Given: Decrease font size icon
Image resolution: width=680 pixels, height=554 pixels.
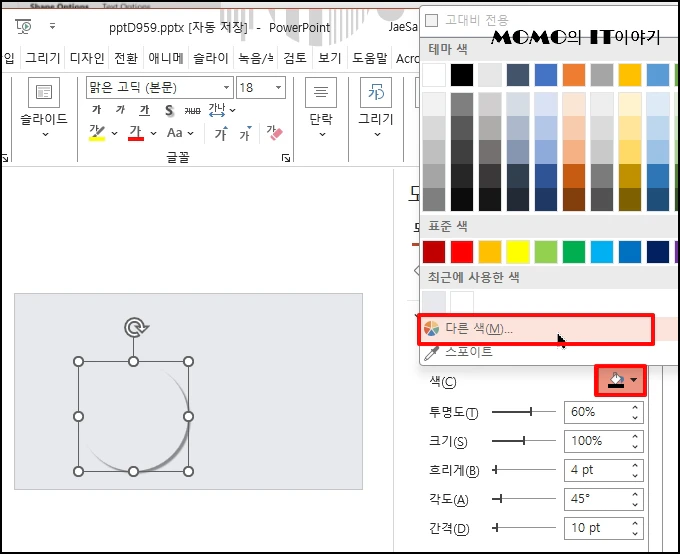Looking at the screenshot, I should pos(245,133).
